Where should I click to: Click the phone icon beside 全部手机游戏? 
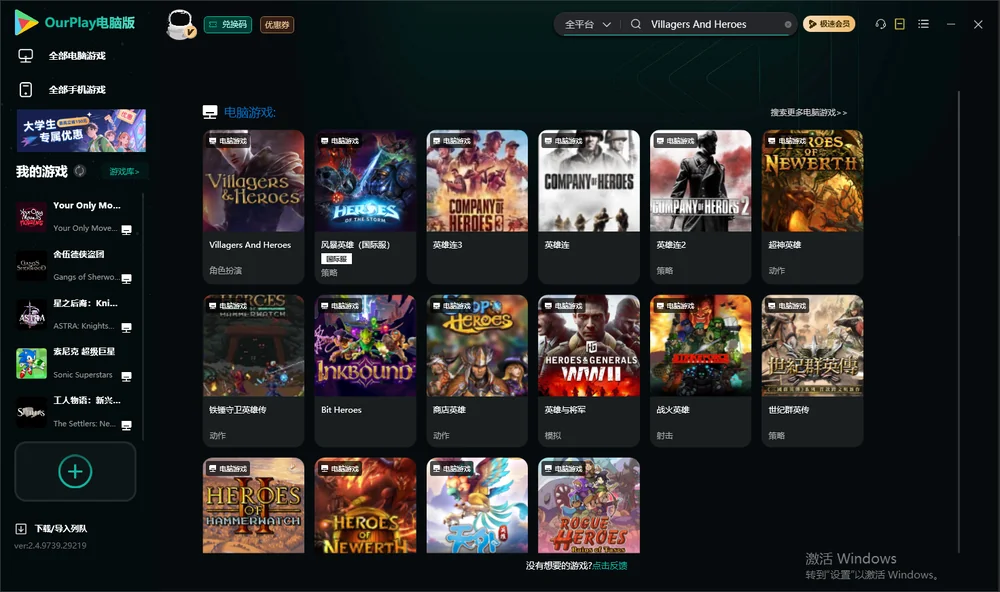tap(26, 90)
